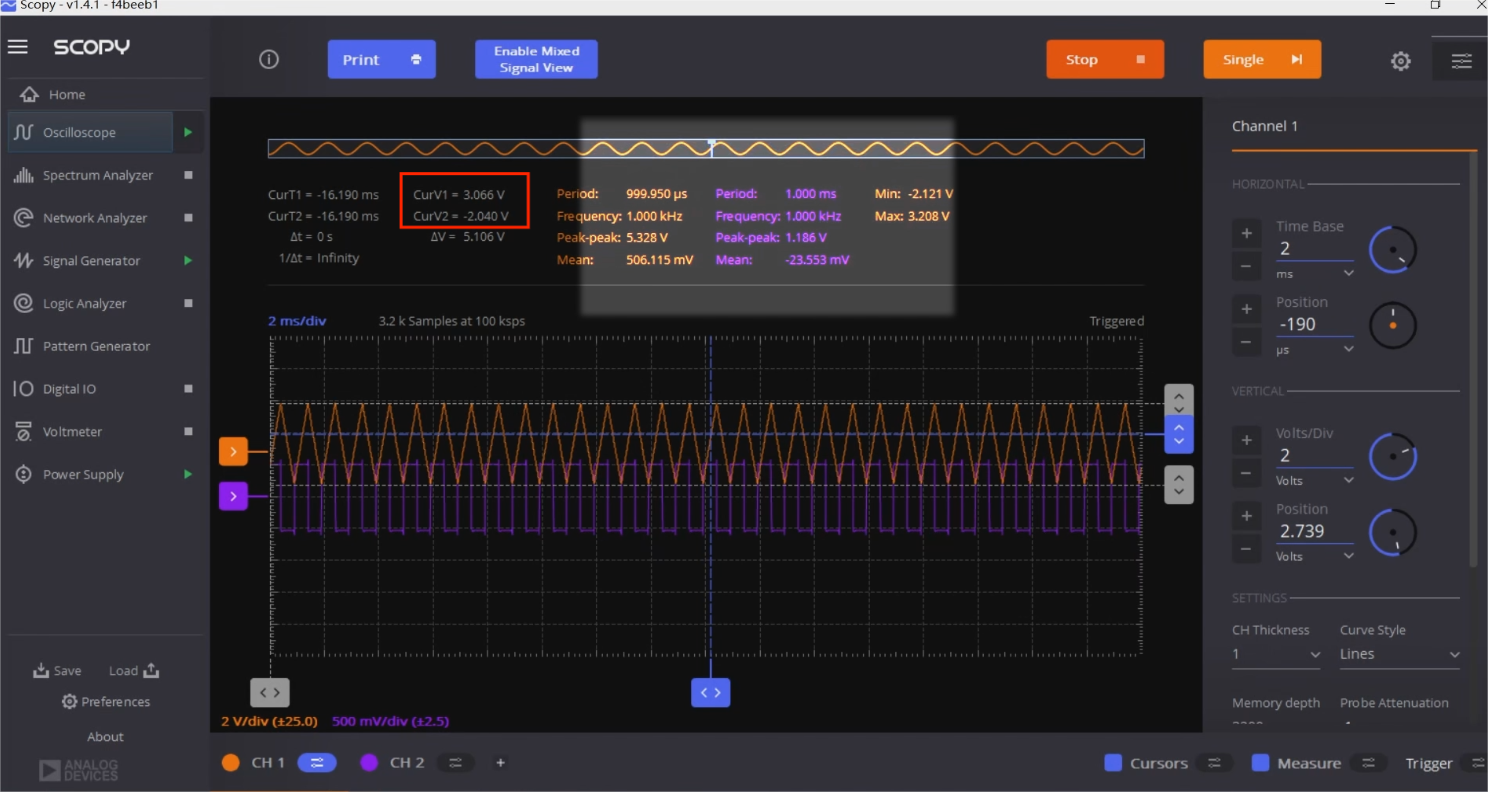
Task: Open Cursors settings menu icon
Action: pos(1214,763)
